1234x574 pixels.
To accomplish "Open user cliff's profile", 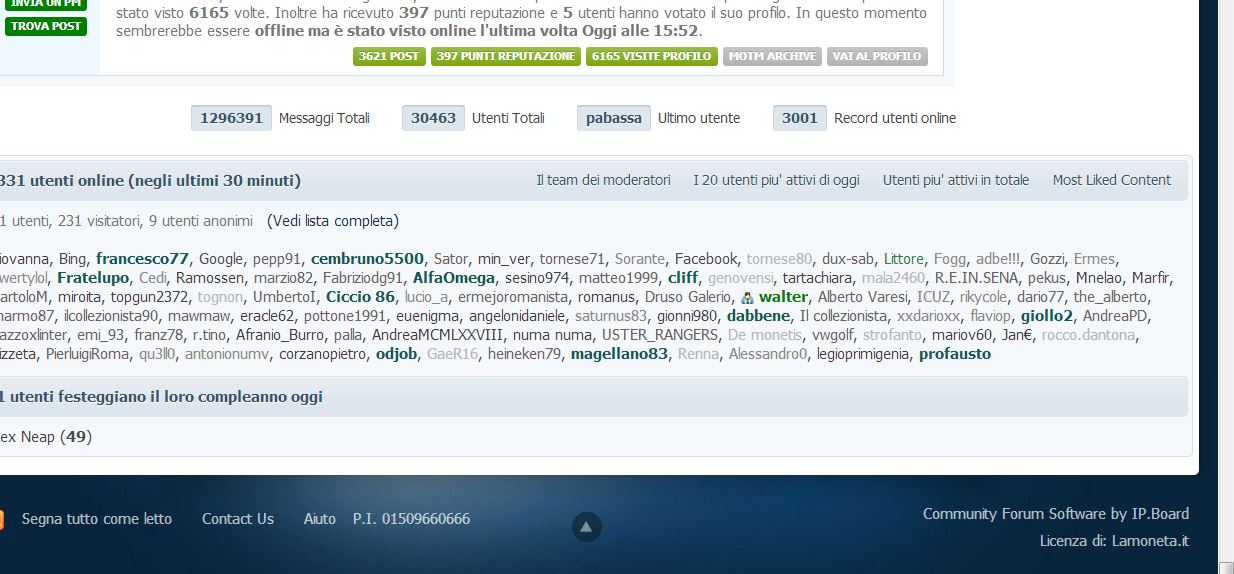I will [x=683, y=278].
